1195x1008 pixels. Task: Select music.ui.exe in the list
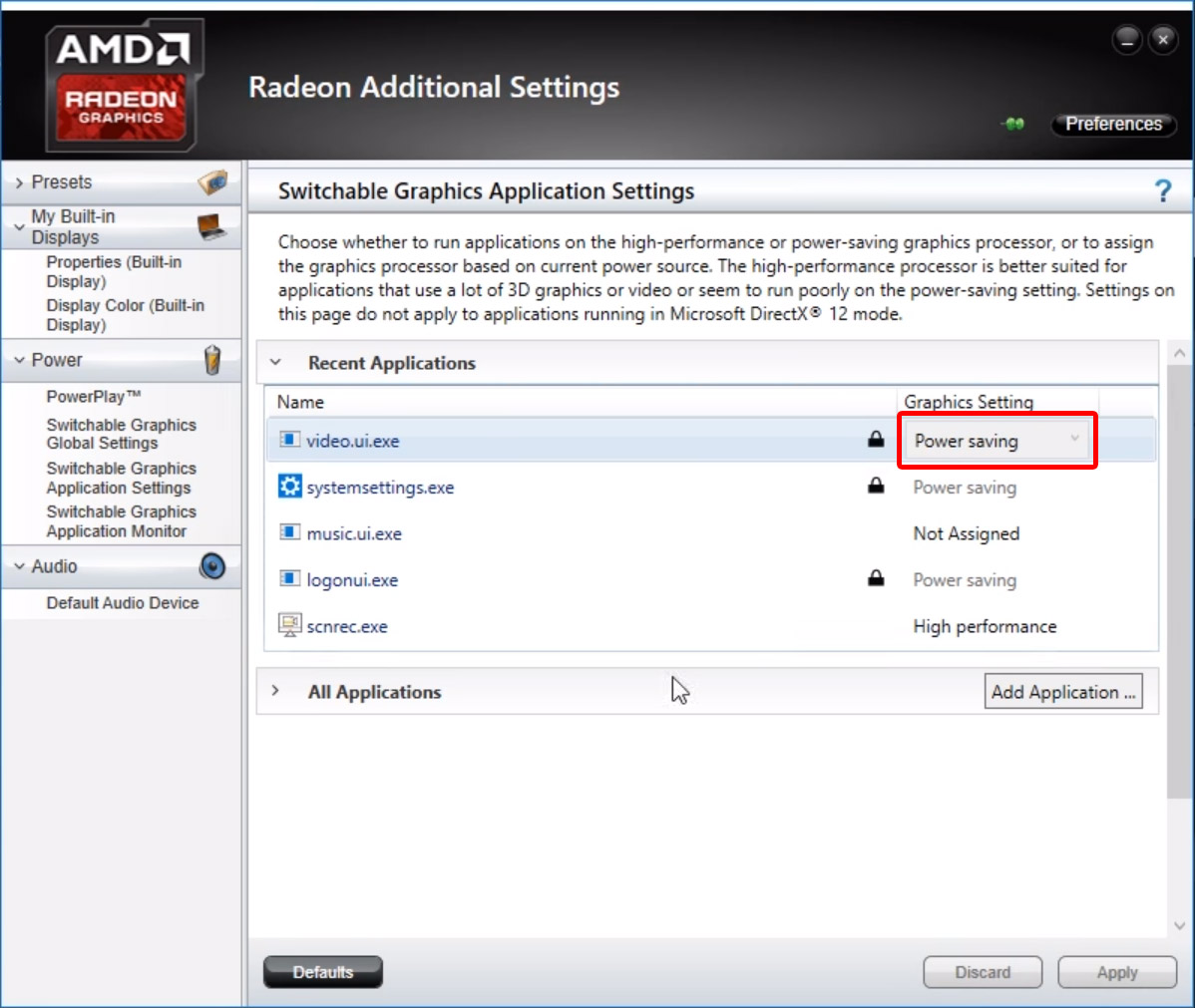point(710,532)
